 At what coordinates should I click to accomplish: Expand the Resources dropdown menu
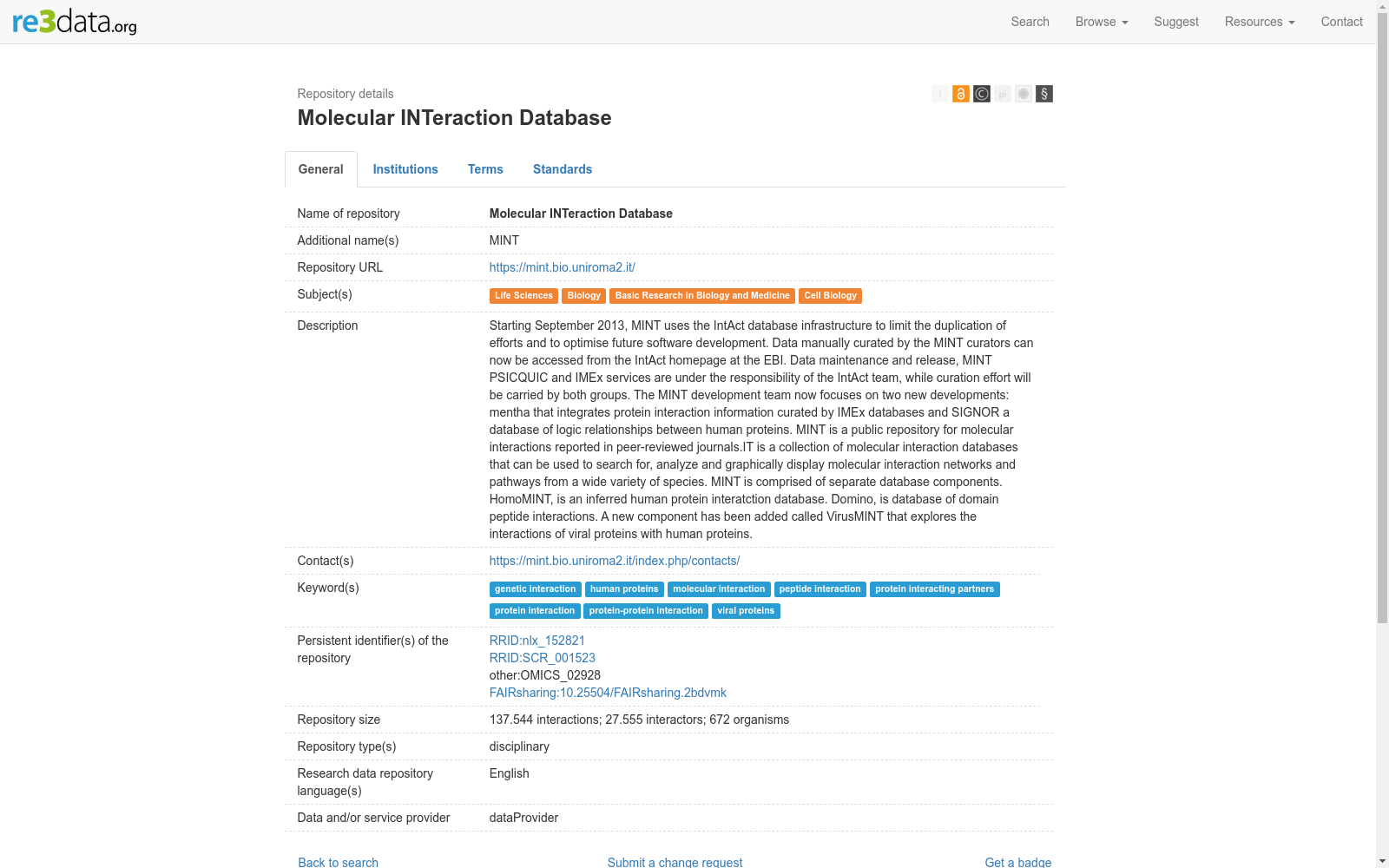tap(1260, 22)
